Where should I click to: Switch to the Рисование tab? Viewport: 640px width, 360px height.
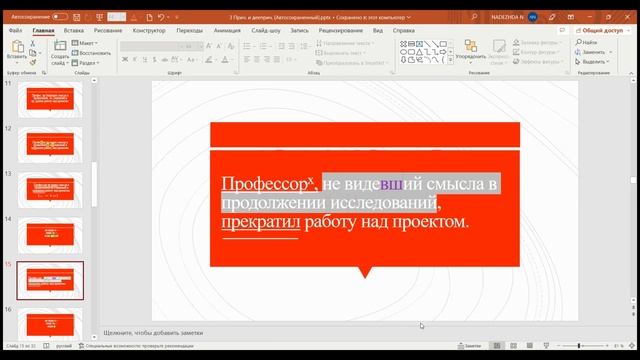pyautogui.click(x=108, y=31)
